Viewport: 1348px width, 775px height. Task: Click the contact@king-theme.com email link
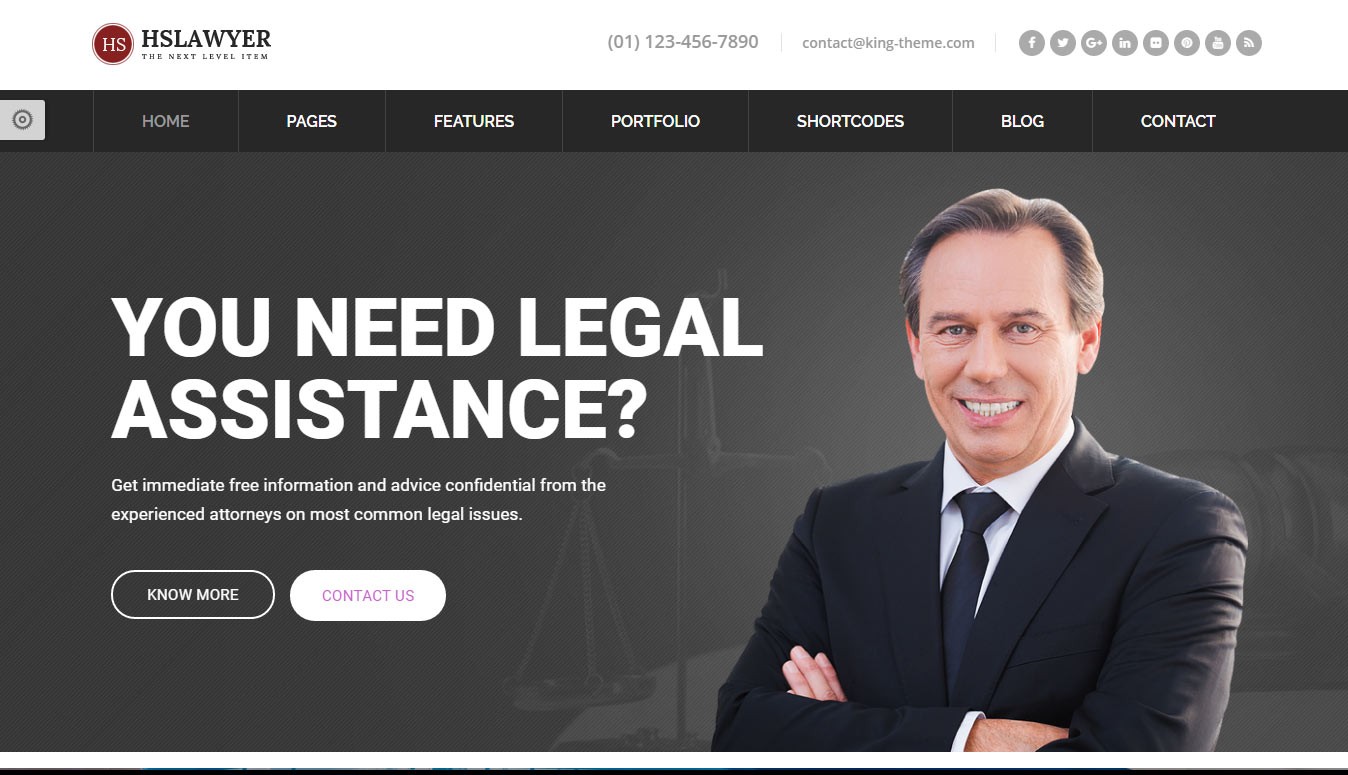pyautogui.click(x=888, y=43)
